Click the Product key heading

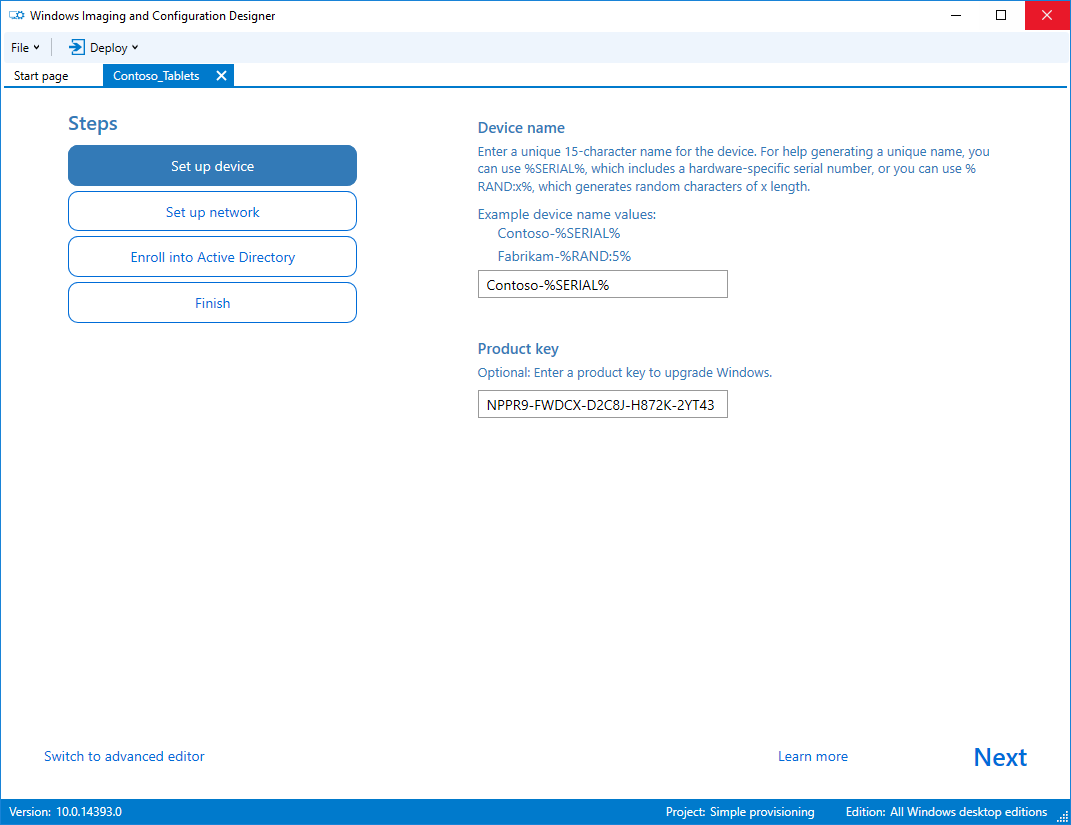tap(518, 349)
